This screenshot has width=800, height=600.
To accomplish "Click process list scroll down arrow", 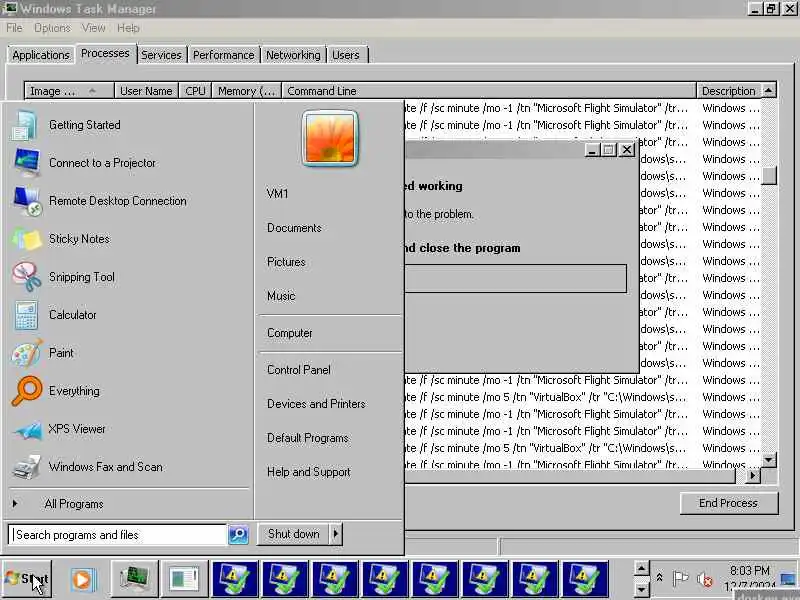I will [x=769, y=460].
